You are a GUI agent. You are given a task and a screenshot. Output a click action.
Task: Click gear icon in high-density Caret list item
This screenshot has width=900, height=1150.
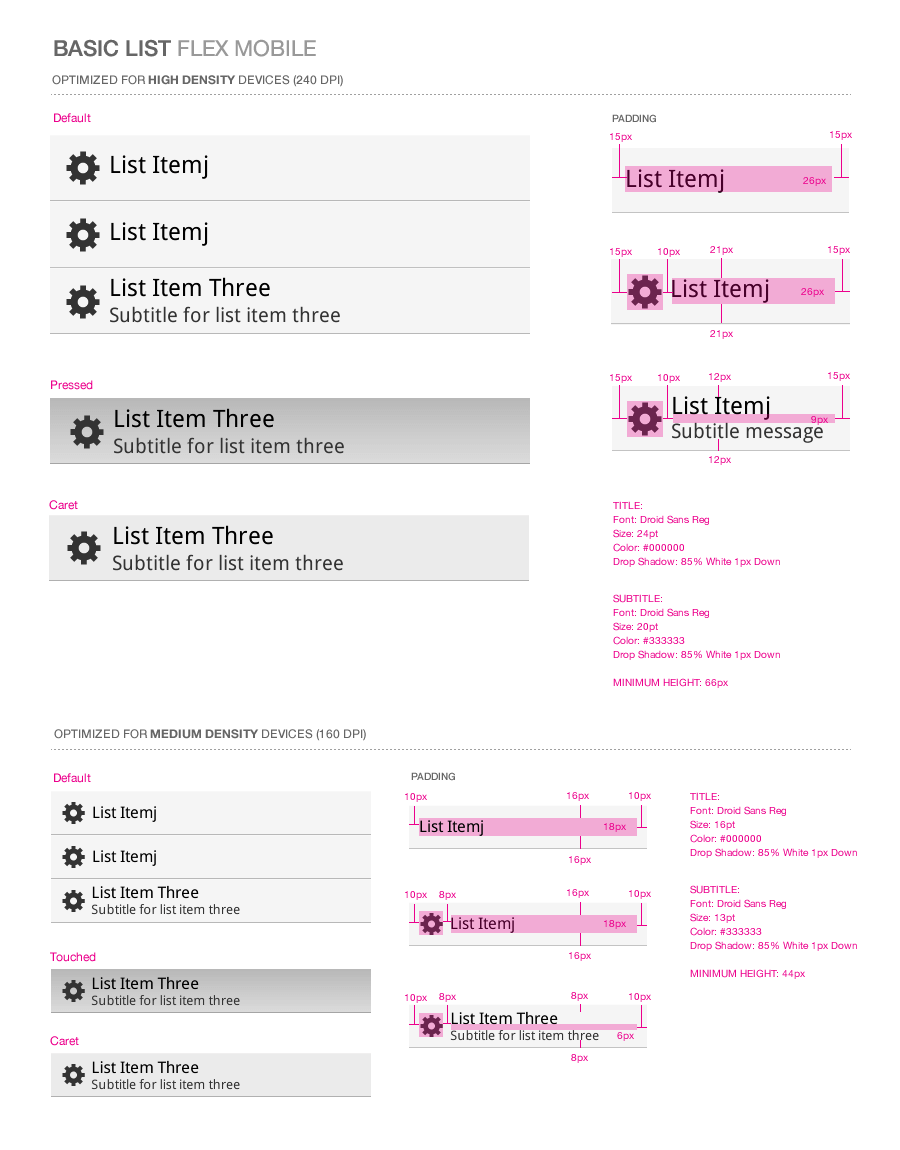click(84, 549)
